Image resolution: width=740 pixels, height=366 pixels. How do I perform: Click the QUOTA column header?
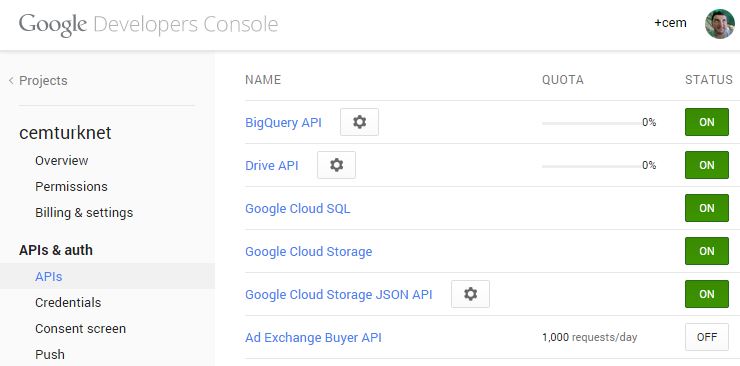(563, 80)
